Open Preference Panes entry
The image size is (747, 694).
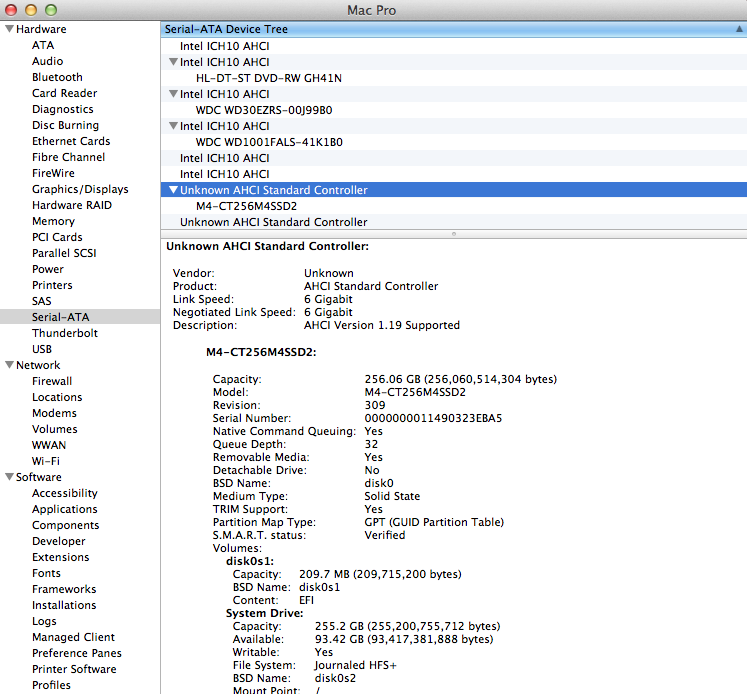(x=77, y=653)
